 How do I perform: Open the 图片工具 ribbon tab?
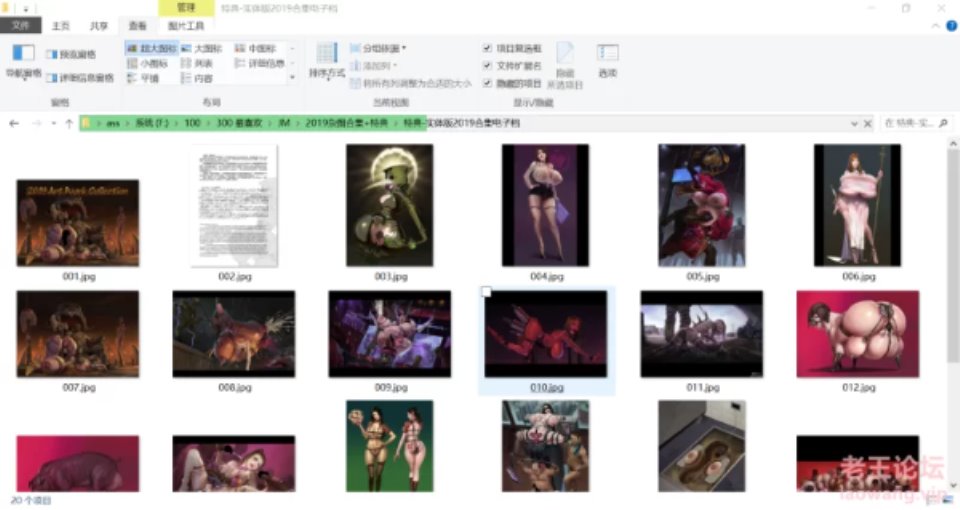186,26
